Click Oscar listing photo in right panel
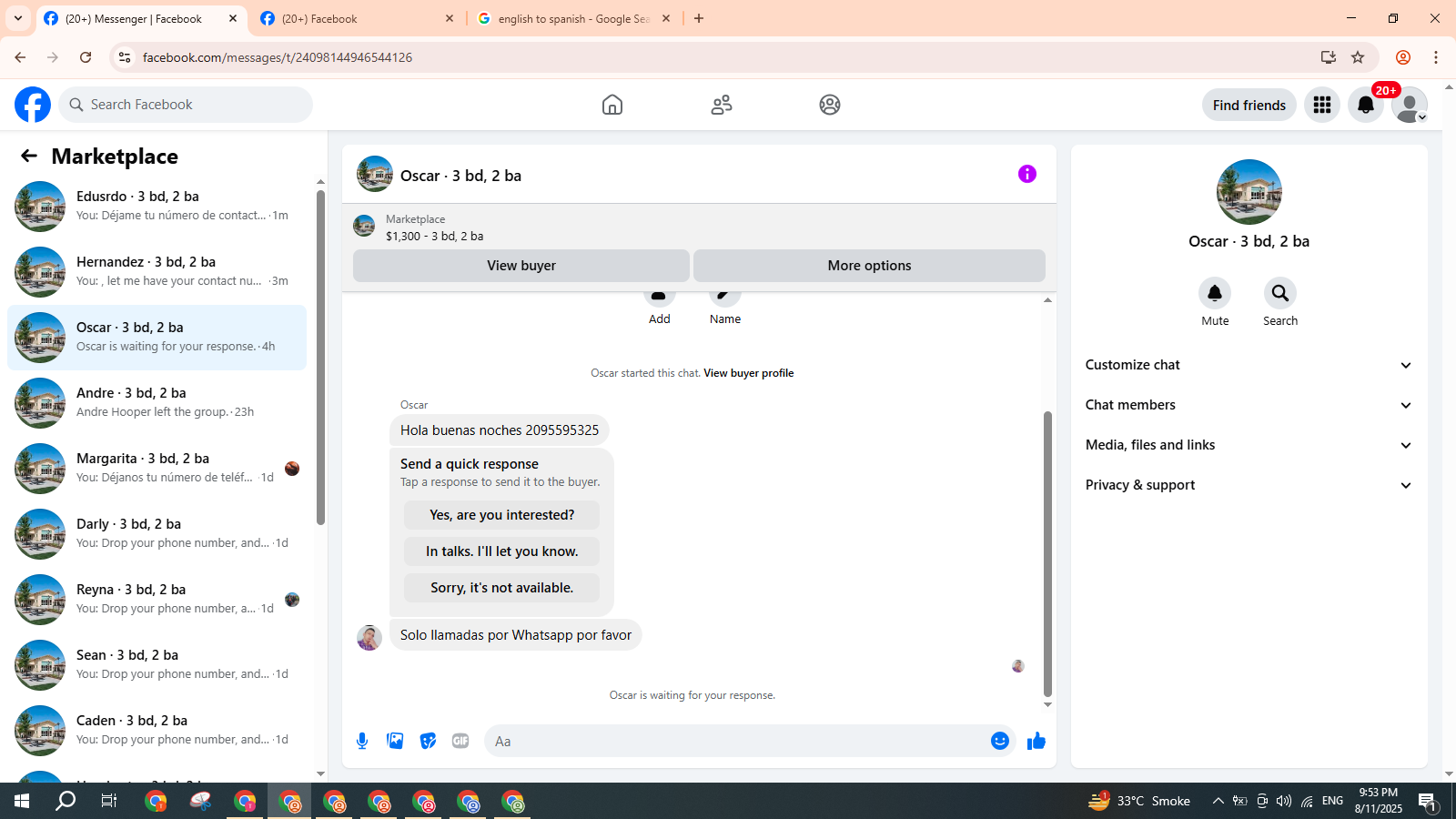The height and width of the screenshot is (819, 1456). coord(1249,192)
